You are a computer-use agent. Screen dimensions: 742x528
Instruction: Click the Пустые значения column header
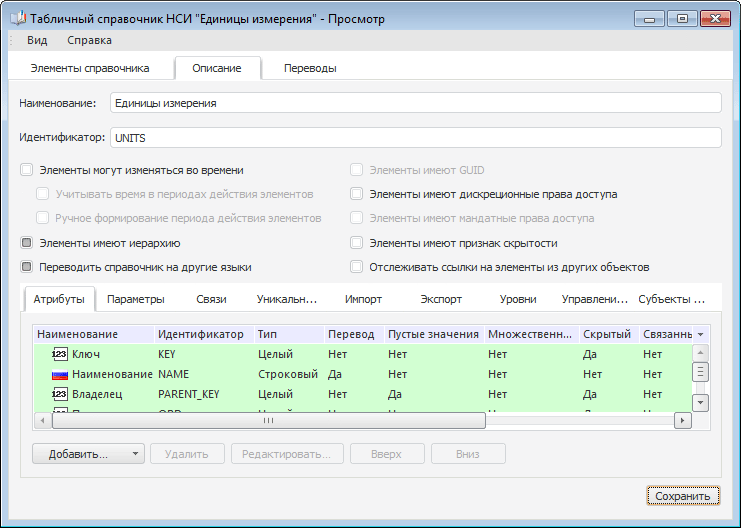434,334
